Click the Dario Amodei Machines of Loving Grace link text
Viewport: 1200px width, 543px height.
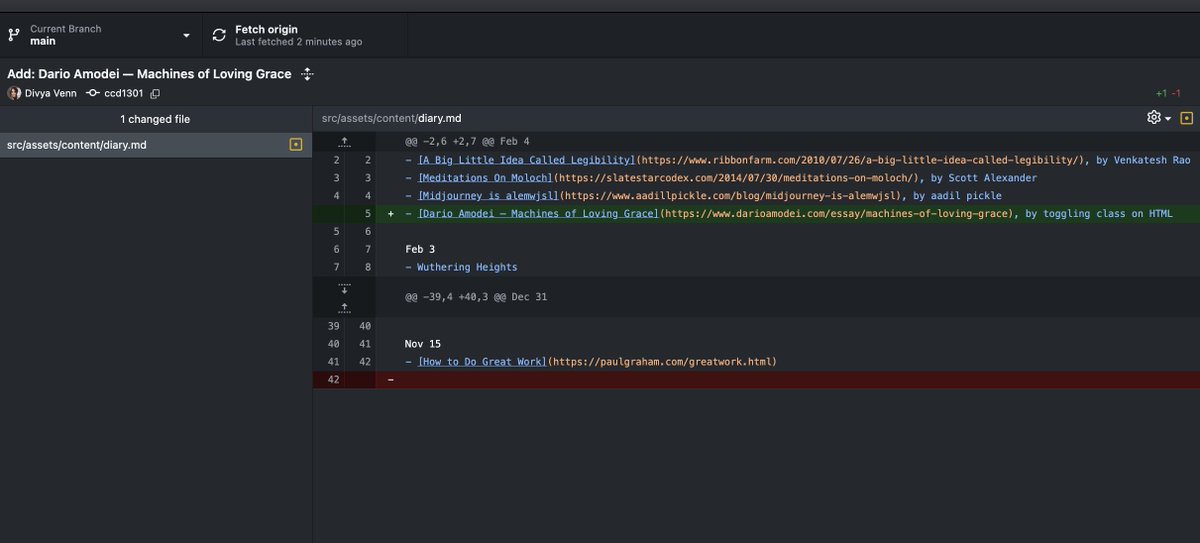[537, 214]
